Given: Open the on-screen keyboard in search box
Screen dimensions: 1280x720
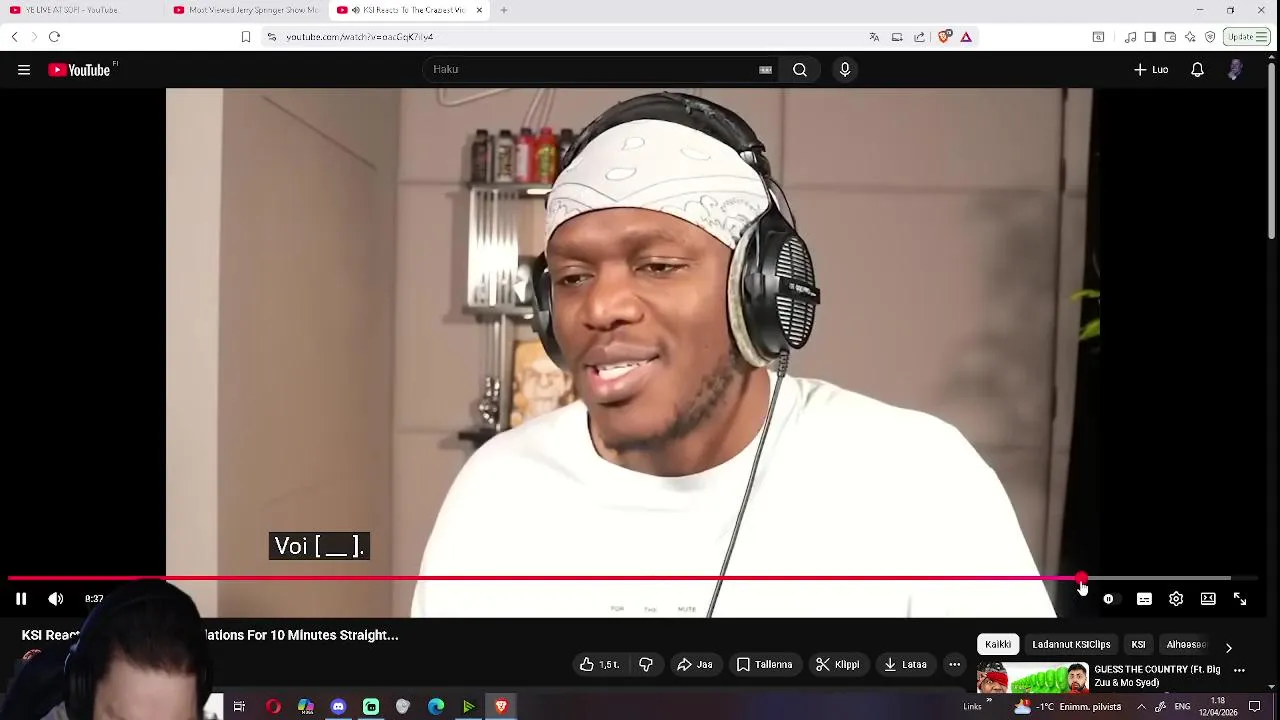Looking at the screenshot, I should pyautogui.click(x=765, y=70).
